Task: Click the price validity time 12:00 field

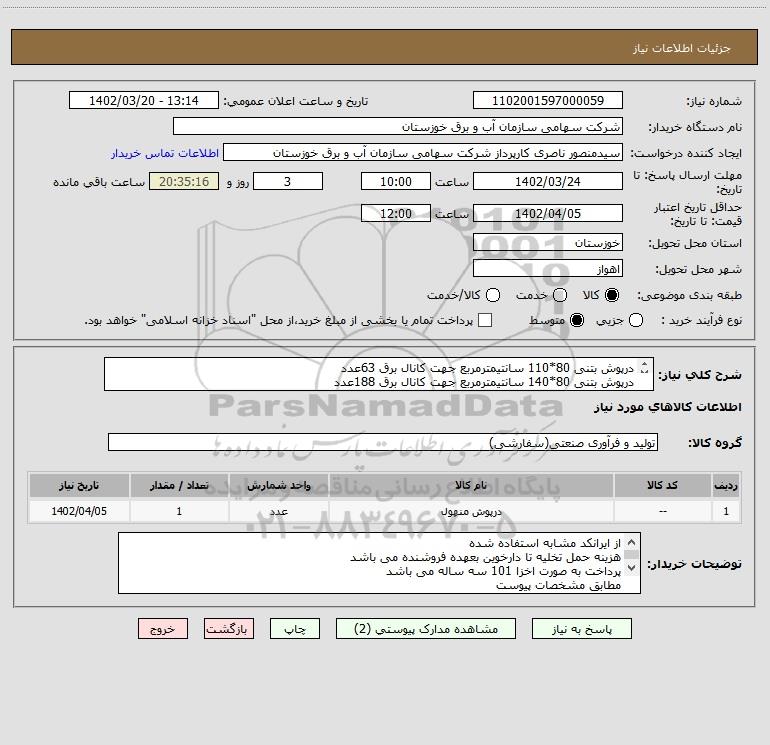Action: (396, 213)
